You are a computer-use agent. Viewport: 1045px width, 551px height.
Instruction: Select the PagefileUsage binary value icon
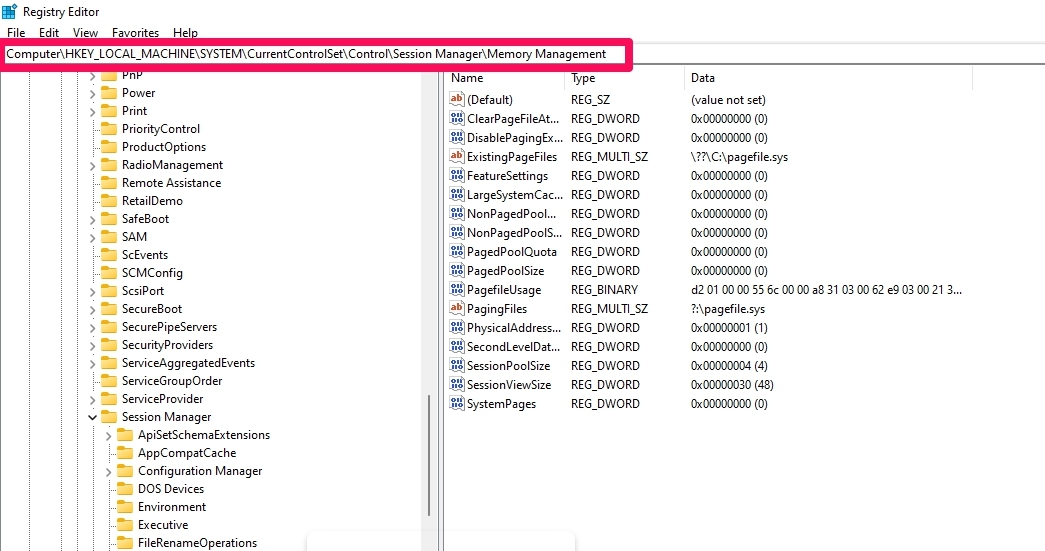(457, 290)
